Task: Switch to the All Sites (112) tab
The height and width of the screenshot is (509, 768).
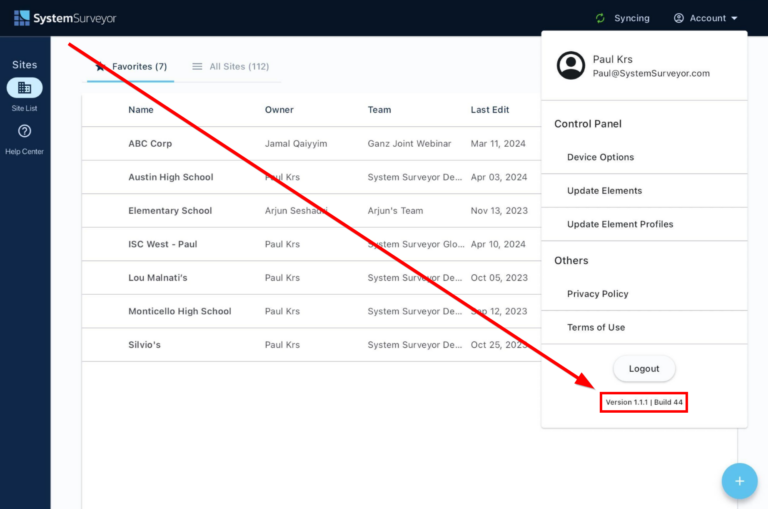Action: [230, 66]
